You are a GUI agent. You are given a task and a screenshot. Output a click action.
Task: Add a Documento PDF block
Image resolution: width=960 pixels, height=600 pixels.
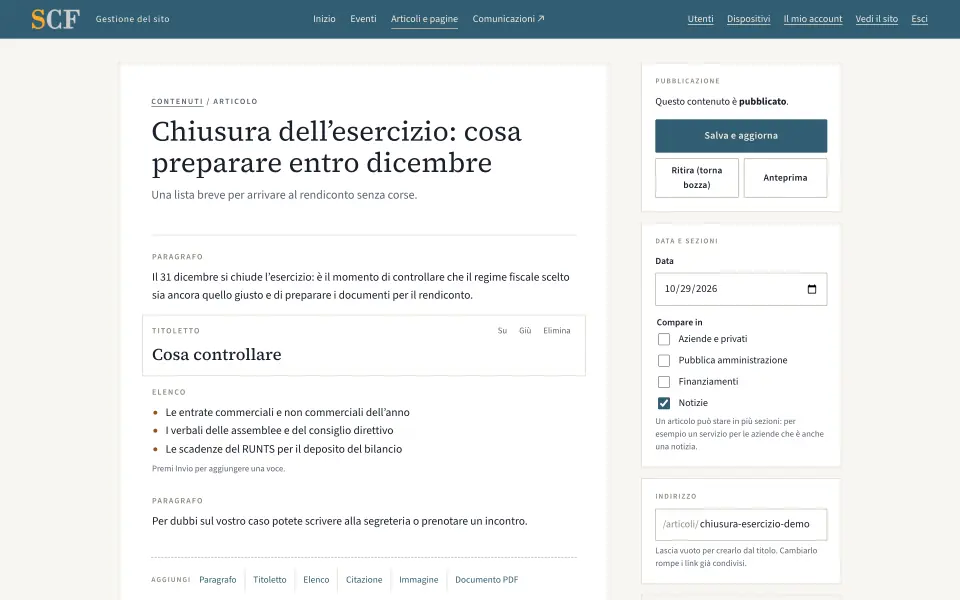coord(486,580)
